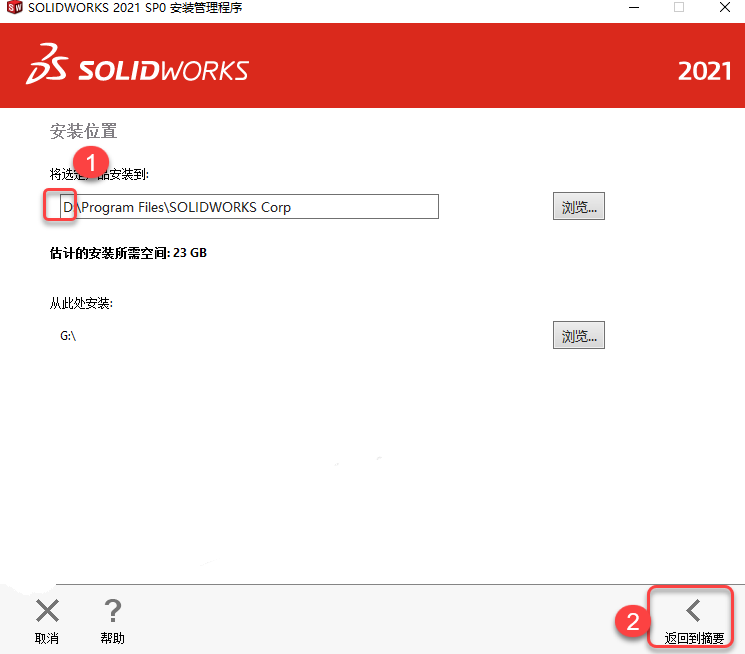Click the 2021 version text in banner
Image resolution: width=745 pixels, height=654 pixels.
pyautogui.click(x=704, y=71)
